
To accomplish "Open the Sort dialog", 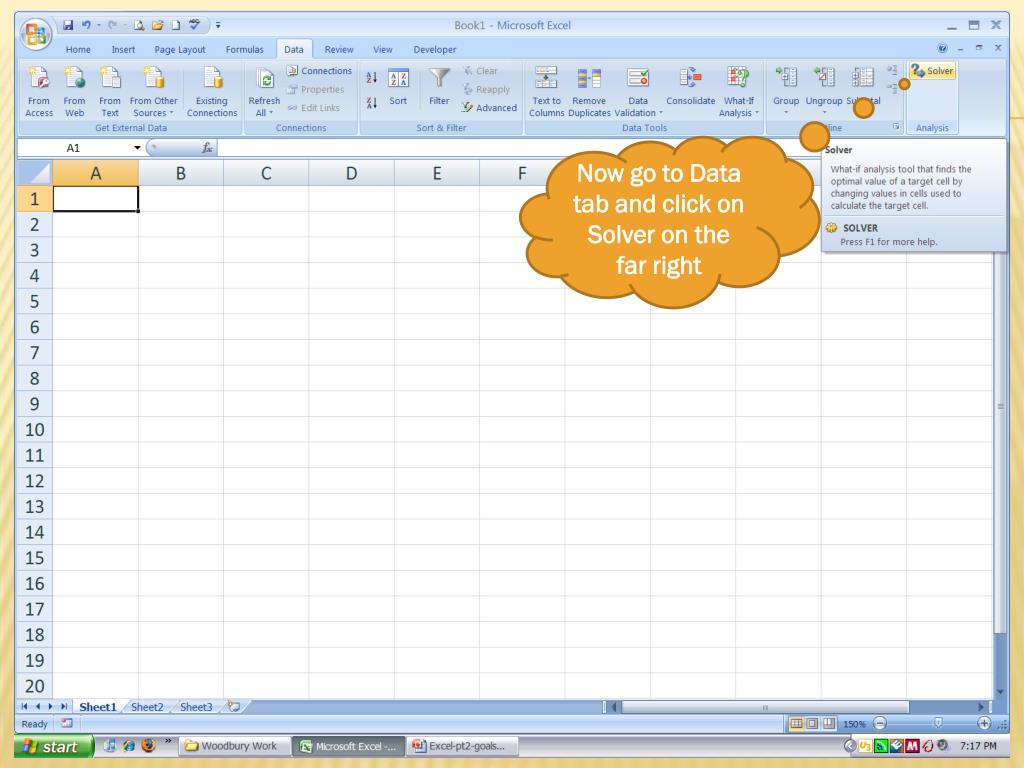I will coord(398,87).
